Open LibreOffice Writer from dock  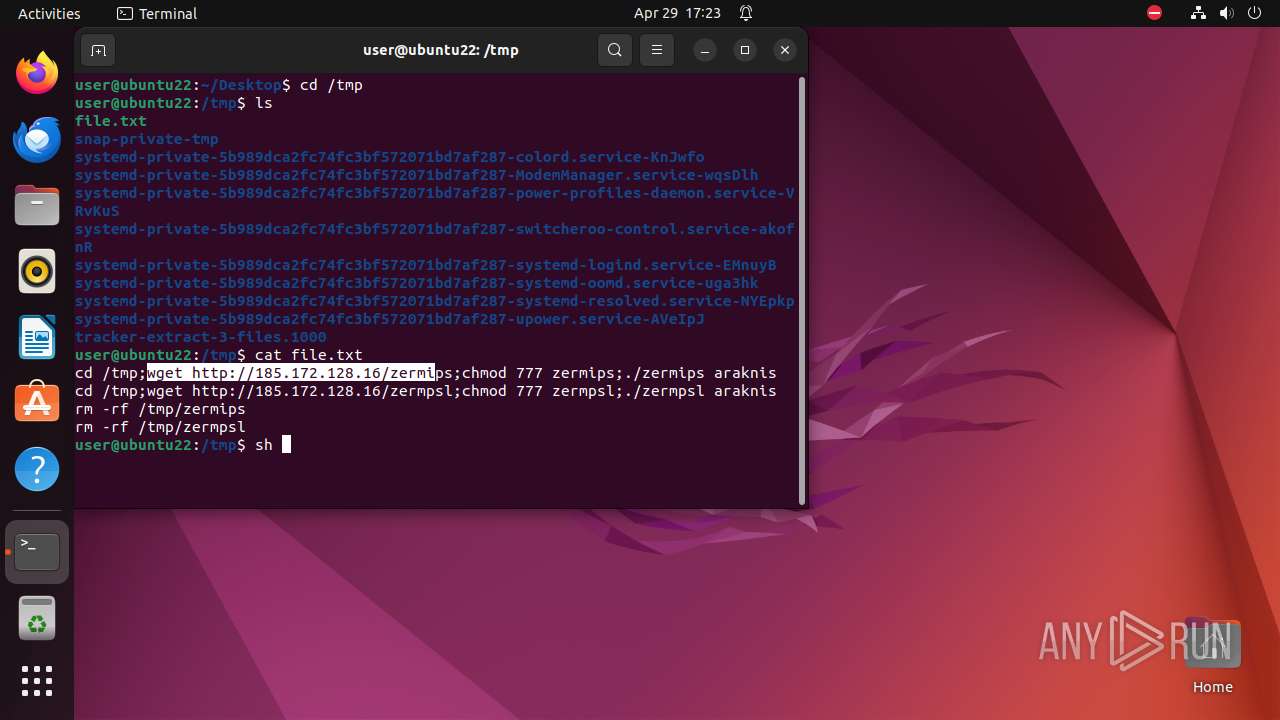point(37,337)
